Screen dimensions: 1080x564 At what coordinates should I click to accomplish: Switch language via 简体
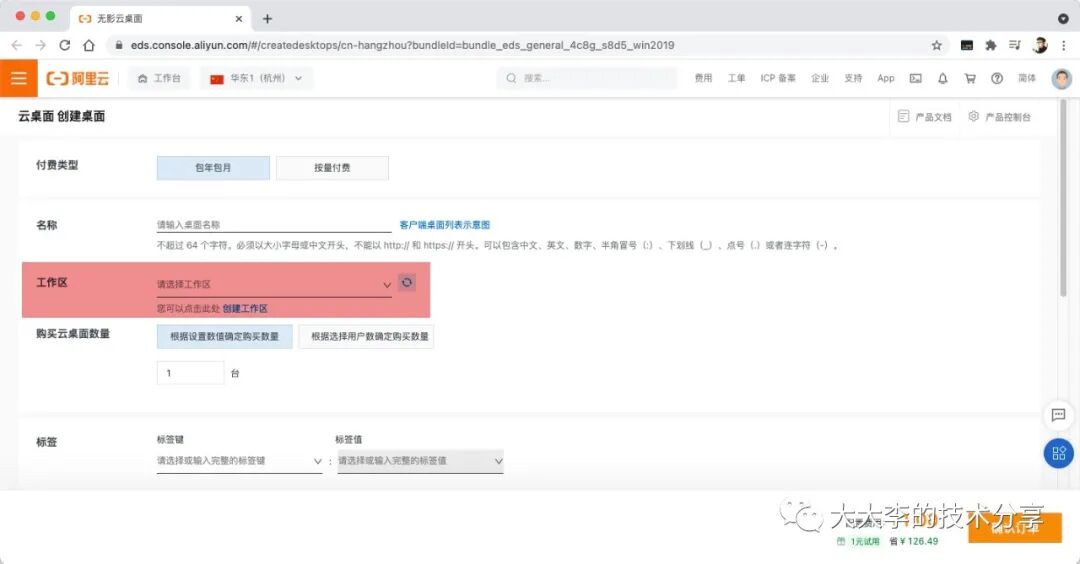1027,79
